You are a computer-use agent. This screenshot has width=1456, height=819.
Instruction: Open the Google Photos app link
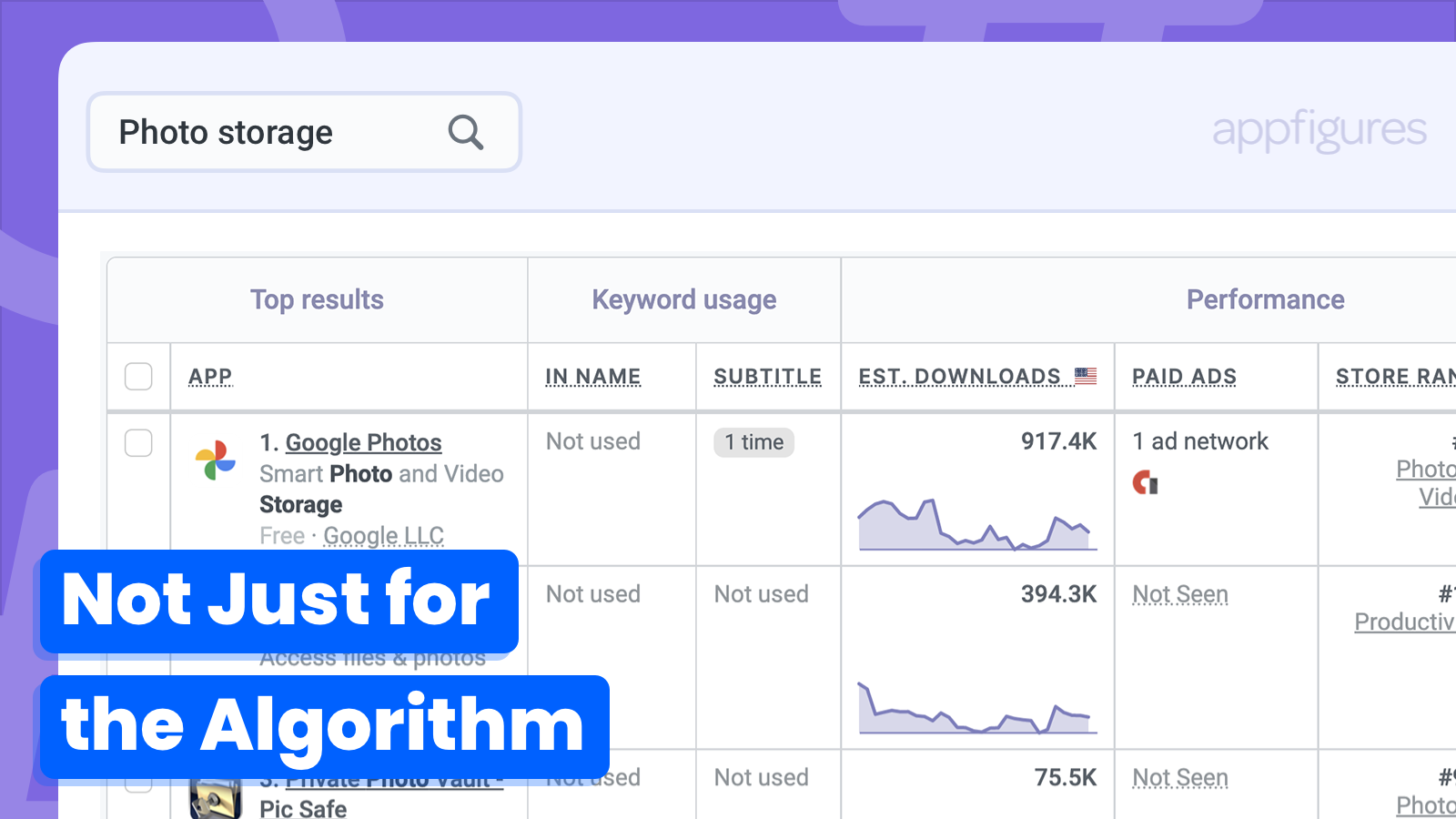pos(363,443)
